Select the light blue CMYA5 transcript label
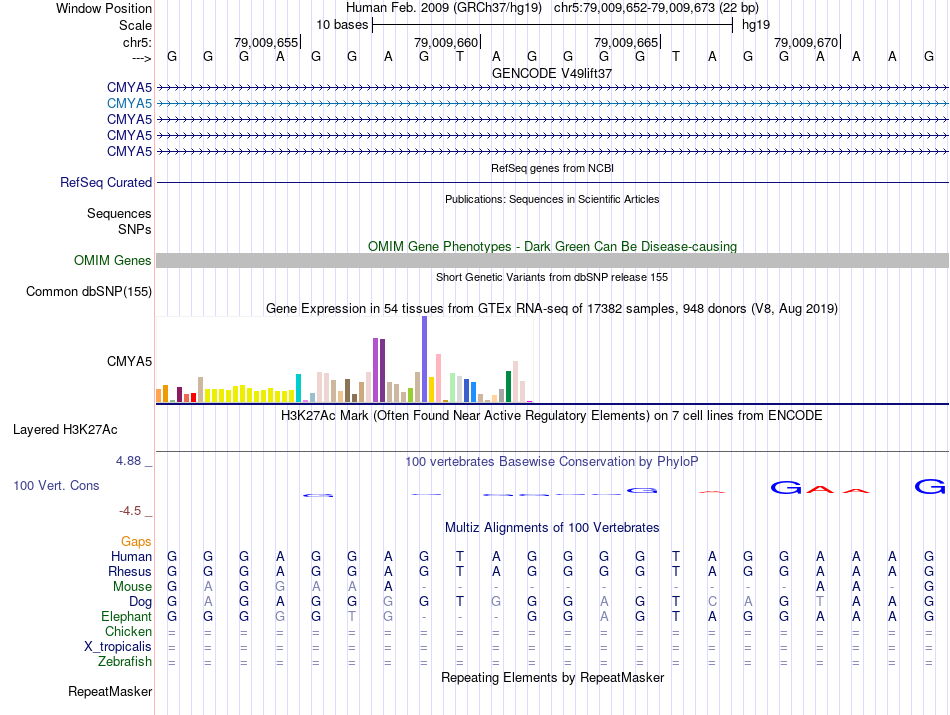Image resolution: width=950 pixels, height=715 pixels. point(129,103)
